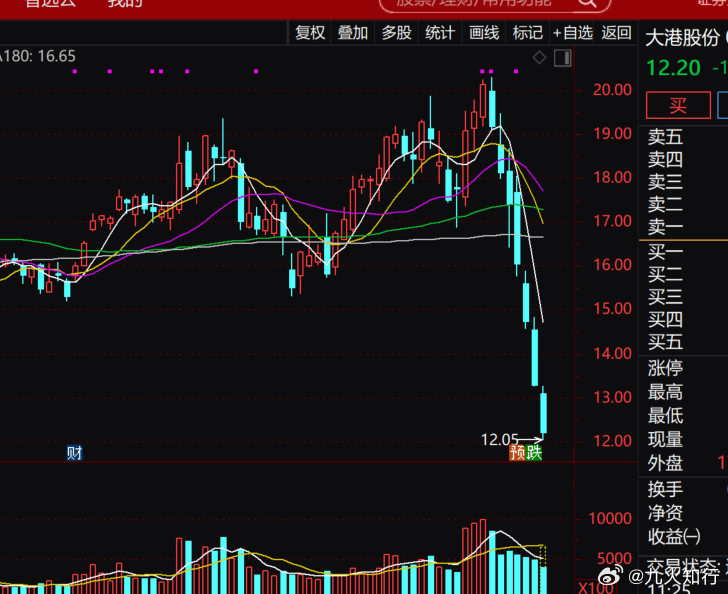Viewport: 728px width, 594px height.
Task: Open the blue 财 financial marker
Action: [x=74, y=452]
